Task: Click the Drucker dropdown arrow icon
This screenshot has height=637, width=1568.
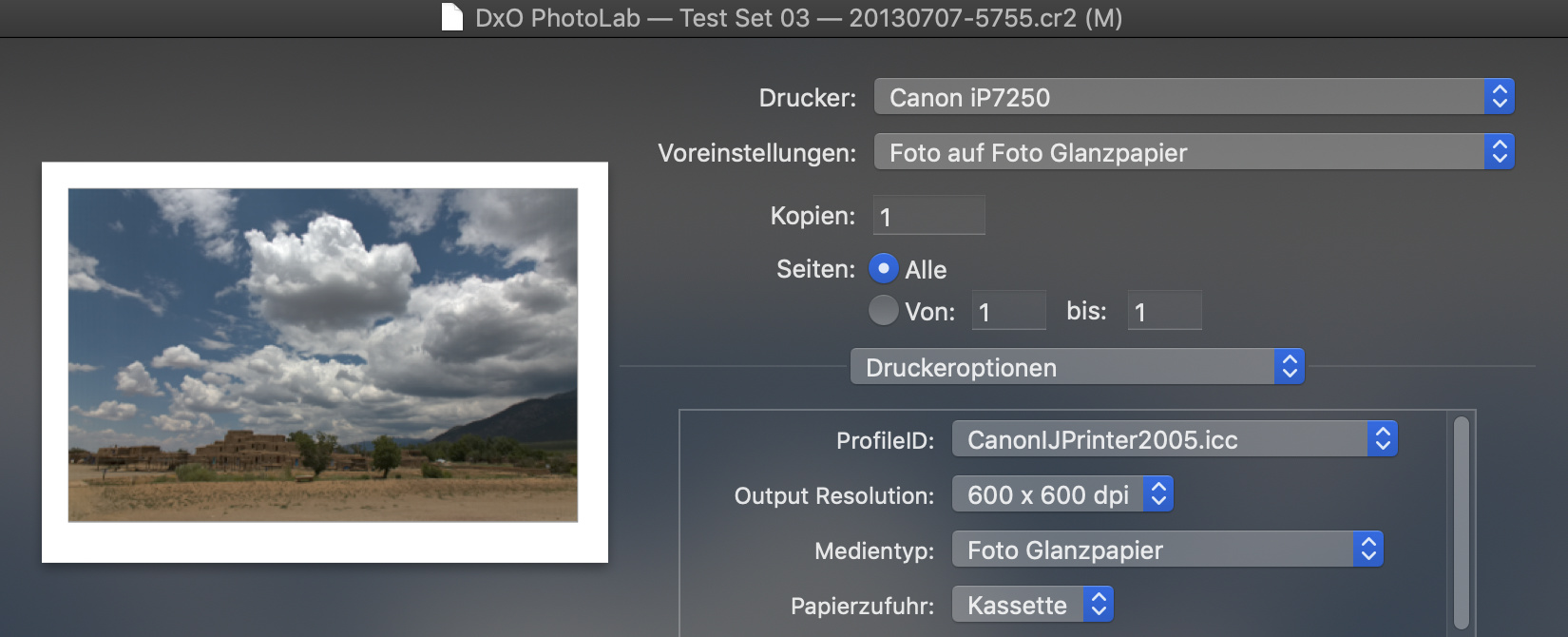Action: pos(1499,97)
